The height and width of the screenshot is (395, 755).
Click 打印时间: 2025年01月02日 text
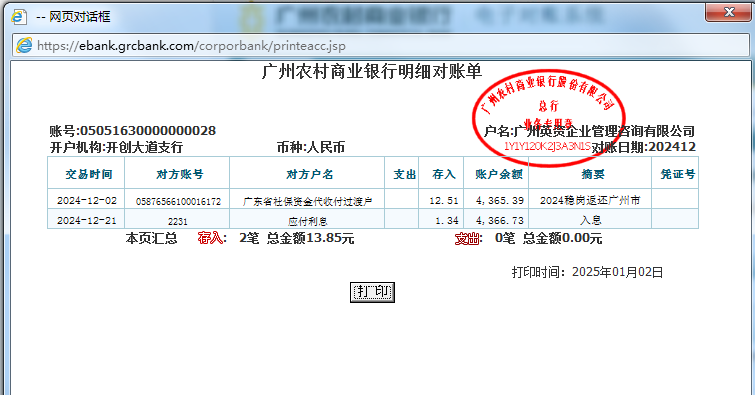click(587, 272)
